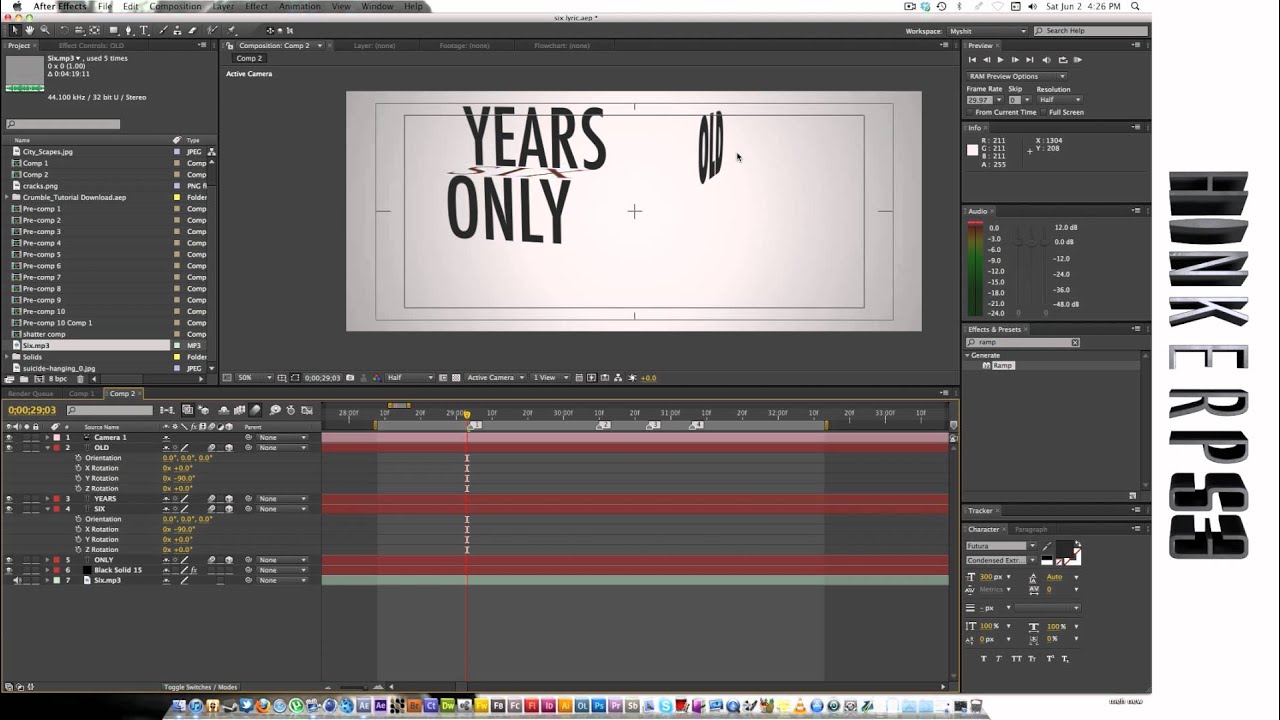1280x720 pixels.
Task: Select the Brush tool
Action: tap(163, 30)
